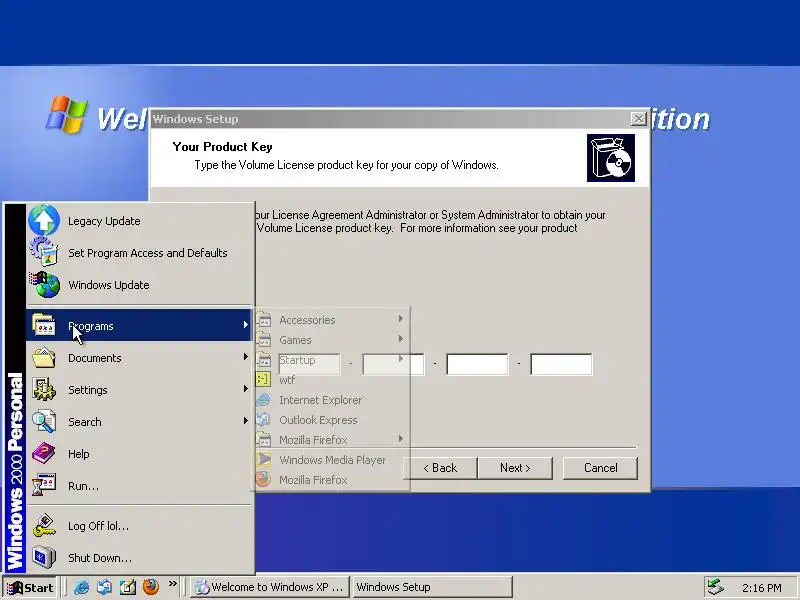Expand the Accessories submenu arrow
The image size is (800, 600).
point(401,319)
